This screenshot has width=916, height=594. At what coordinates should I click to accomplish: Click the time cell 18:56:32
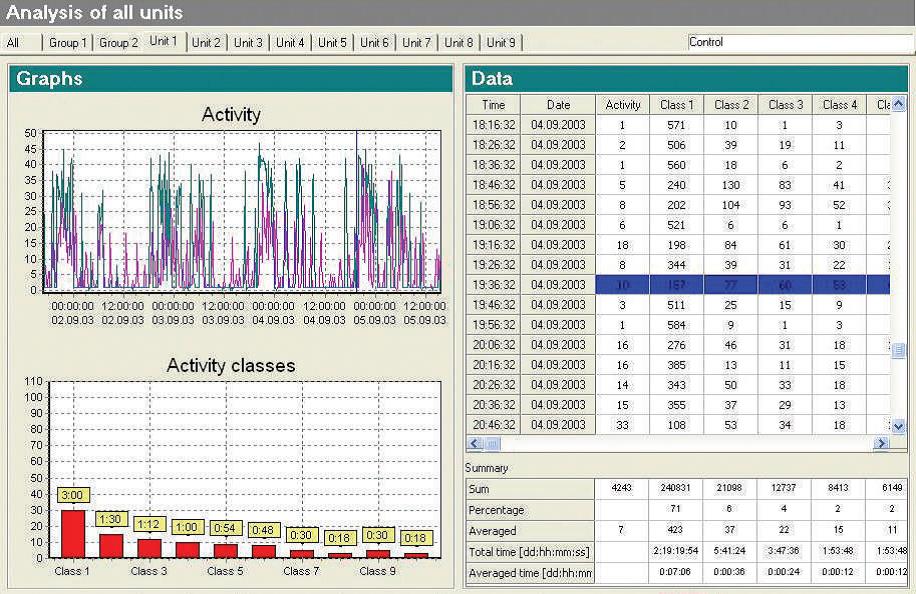point(494,204)
